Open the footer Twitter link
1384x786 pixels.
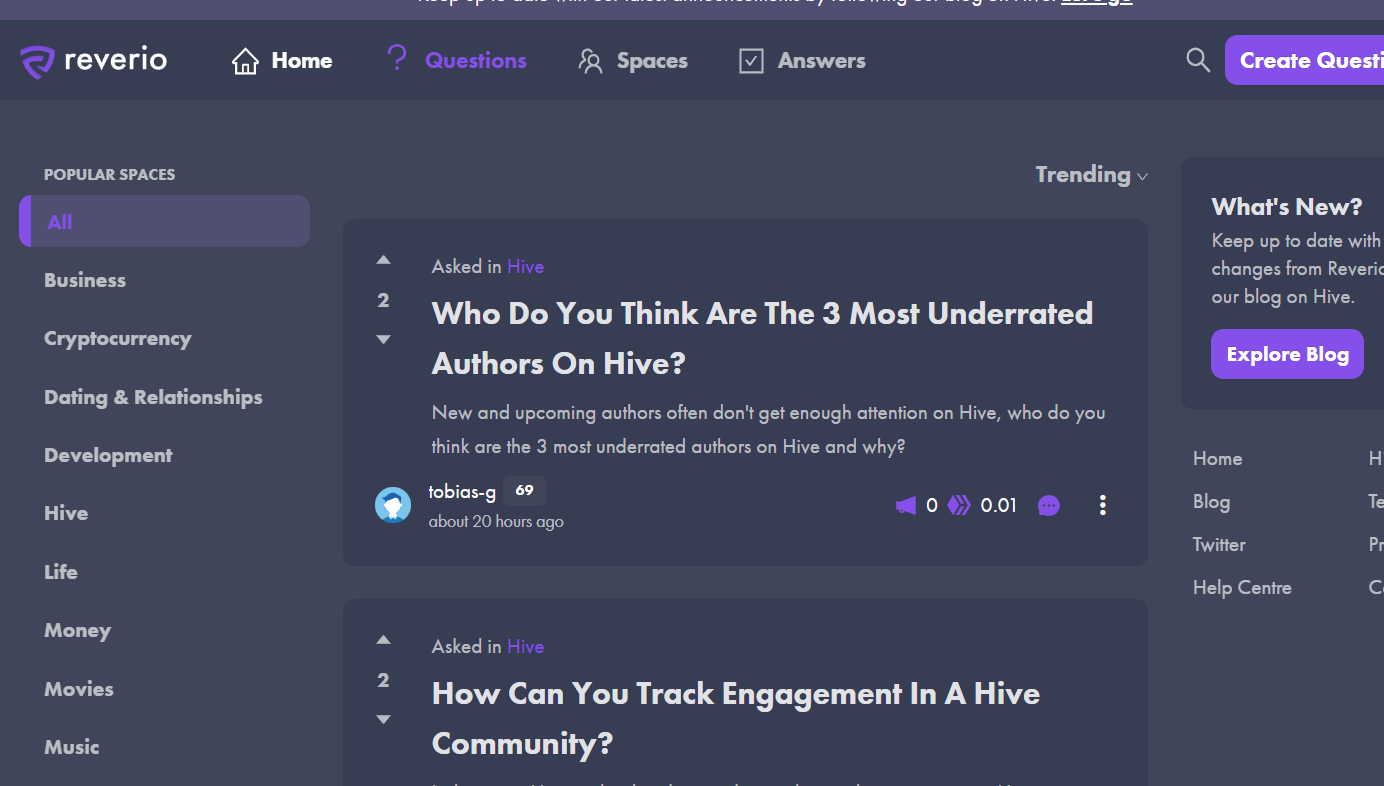coord(1219,544)
